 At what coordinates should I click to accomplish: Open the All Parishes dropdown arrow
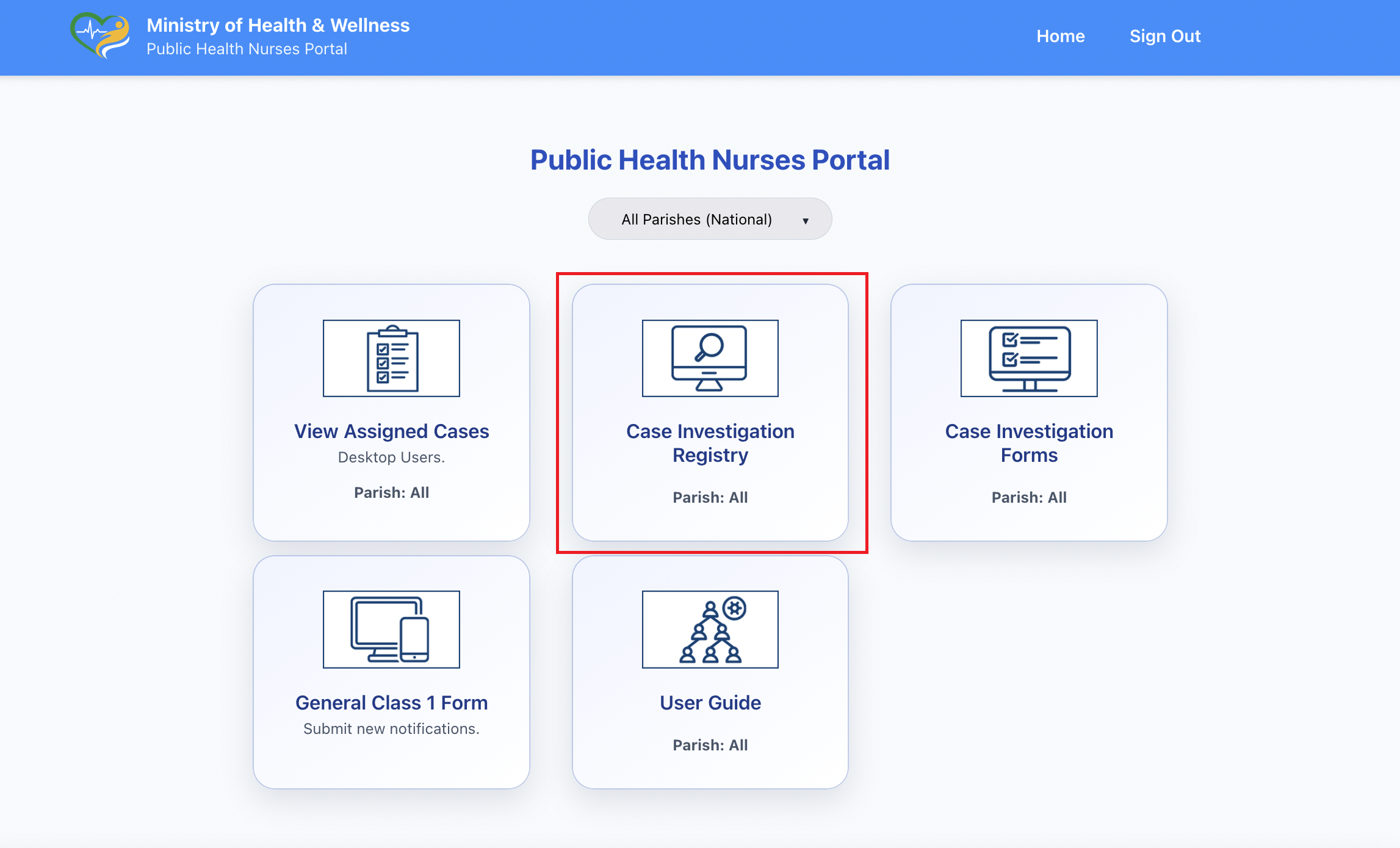pos(806,220)
